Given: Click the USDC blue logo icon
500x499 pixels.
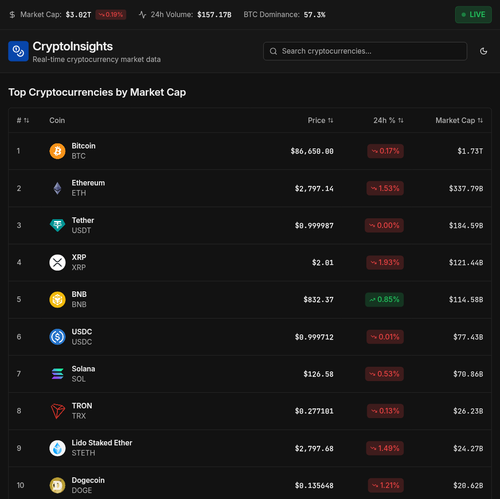Looking at the screenshot, I should click(57, 337).
